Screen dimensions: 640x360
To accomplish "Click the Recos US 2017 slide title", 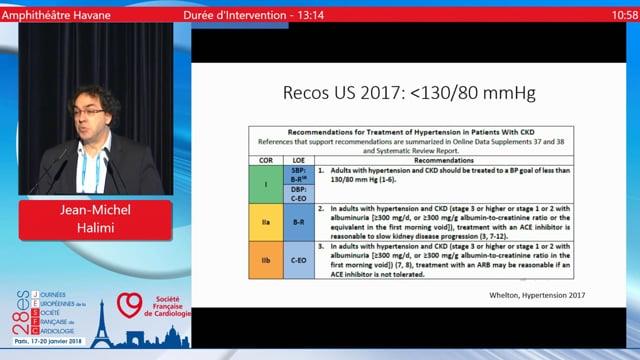I will [x=409, y=93].
